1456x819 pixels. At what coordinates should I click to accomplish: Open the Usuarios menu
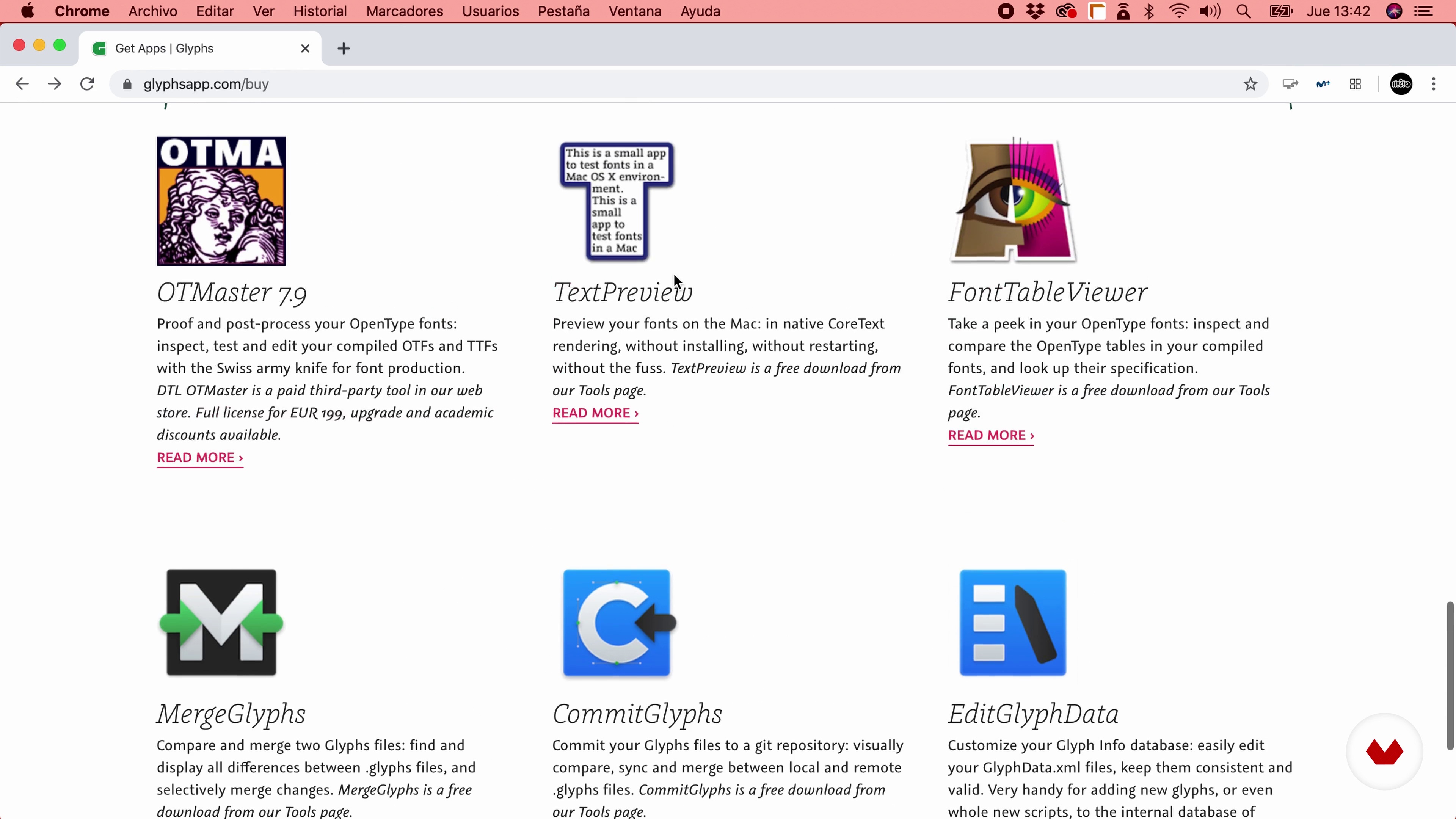point(491,11)
